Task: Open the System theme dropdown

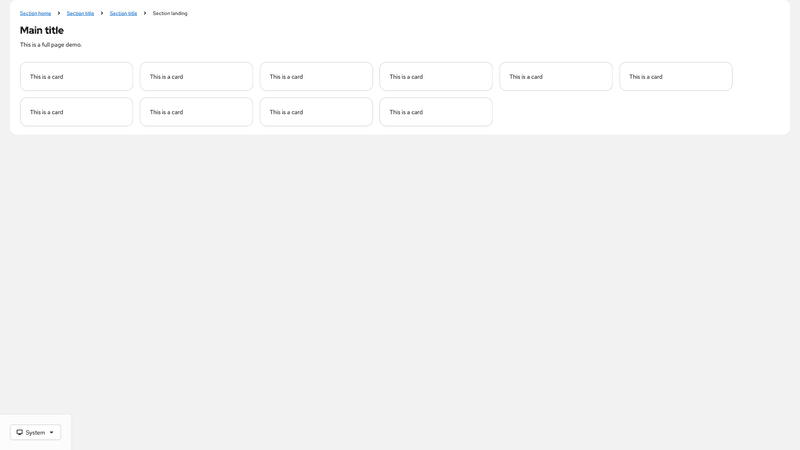Action: pyautogui.click(x=35, y=432)
